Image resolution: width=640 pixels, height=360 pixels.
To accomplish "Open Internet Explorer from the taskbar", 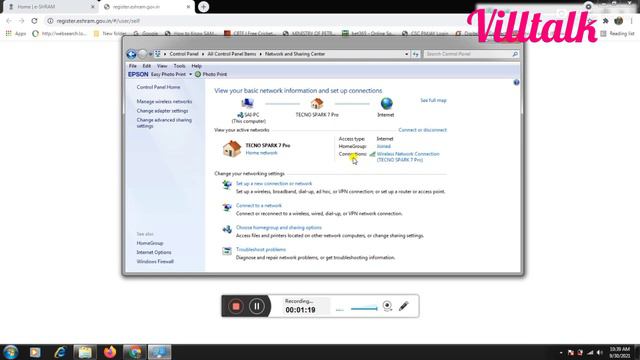I will point(60,352).
